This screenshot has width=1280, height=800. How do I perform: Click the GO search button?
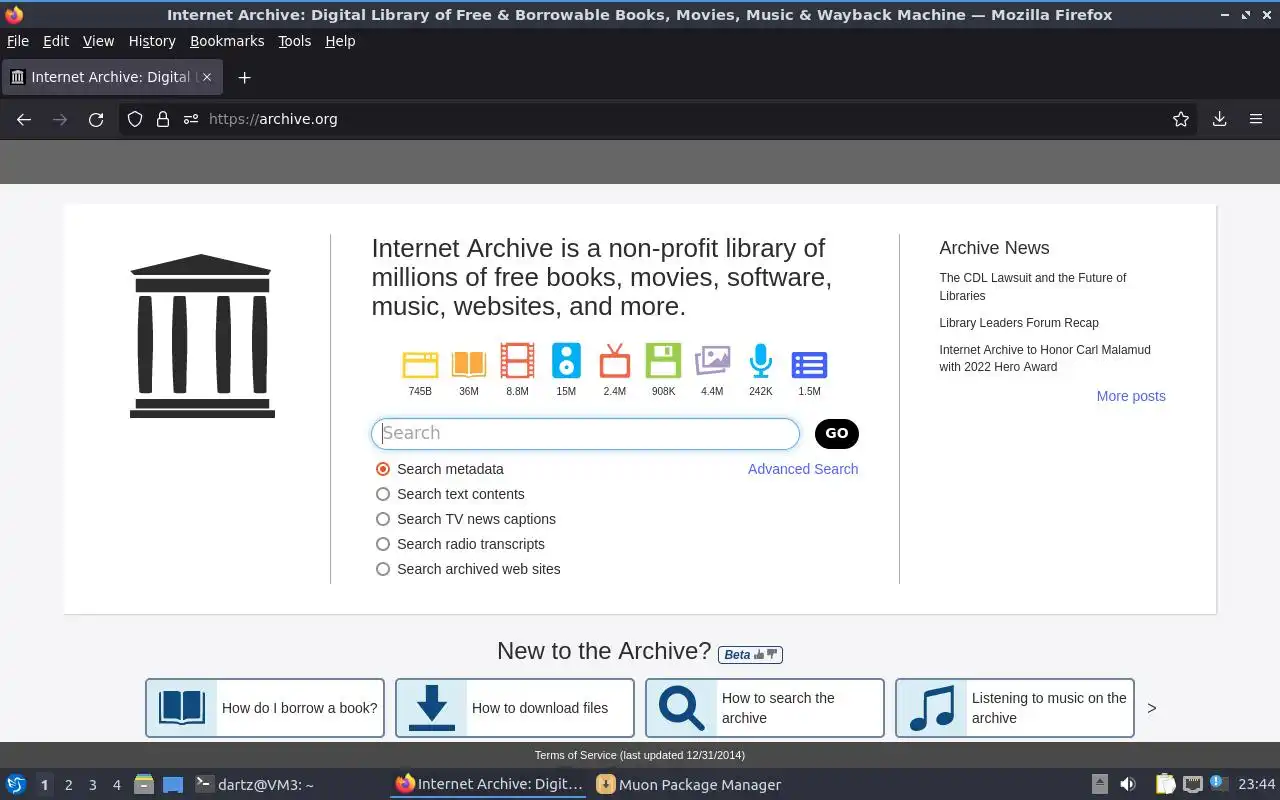pyautogui.click(x=837, y=433)
